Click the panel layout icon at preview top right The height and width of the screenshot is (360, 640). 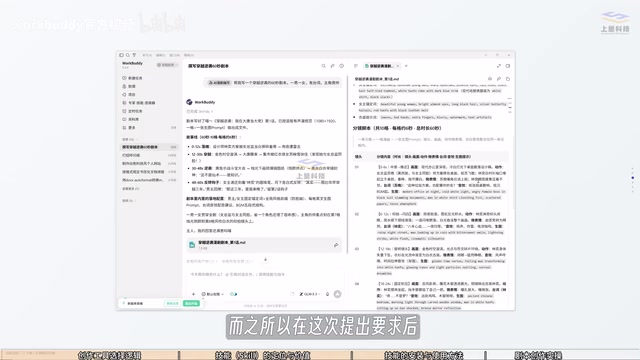(x=508, y=66)
